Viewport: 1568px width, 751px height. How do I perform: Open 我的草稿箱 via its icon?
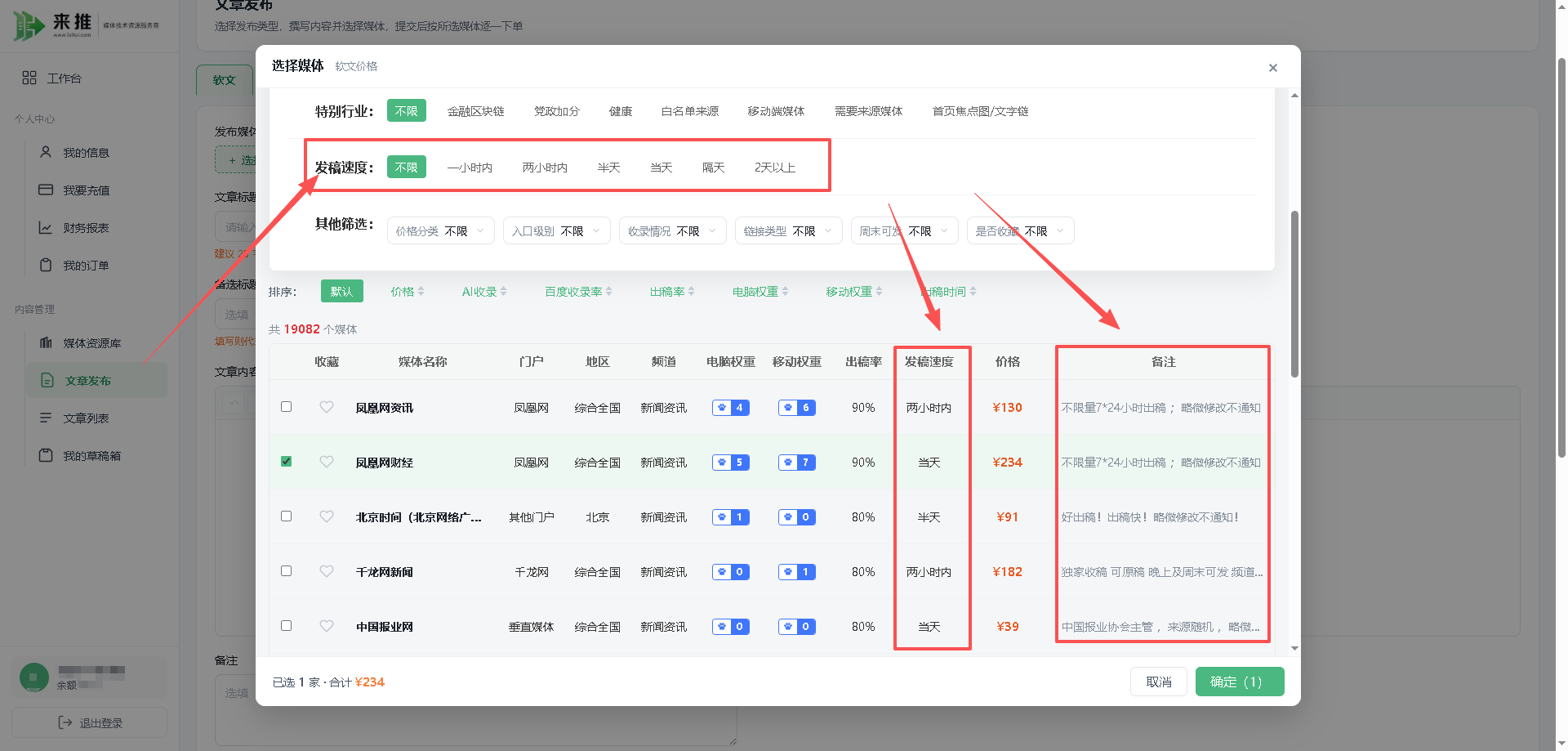(x=46, y=455)
